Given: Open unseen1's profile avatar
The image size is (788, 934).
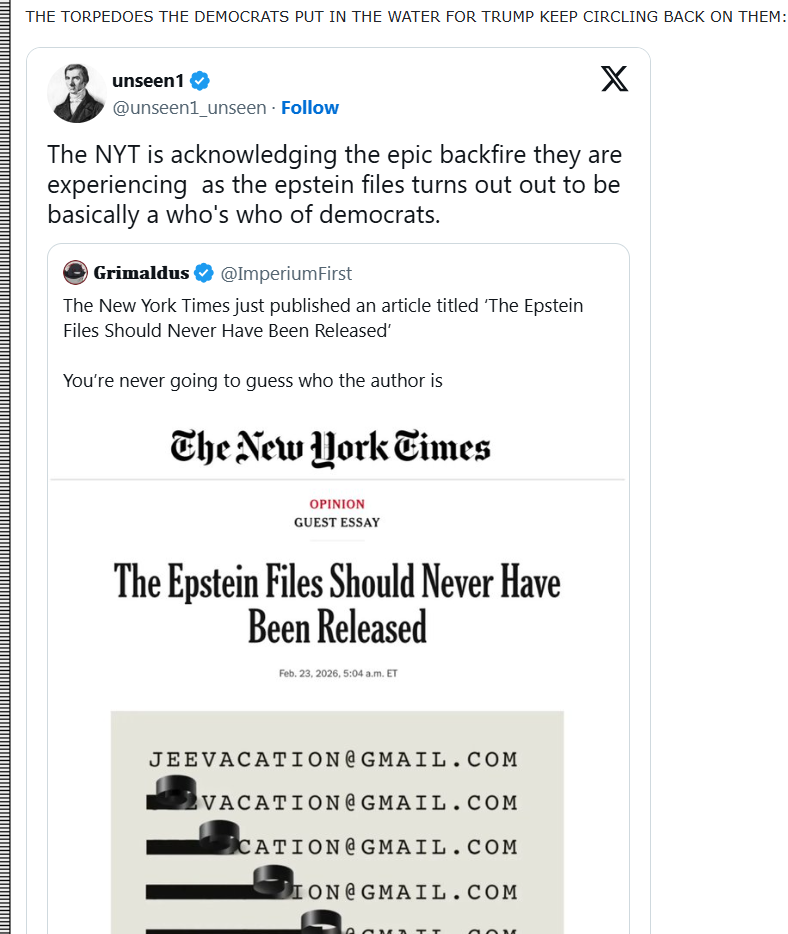Looking at the screenshot, I should point(77,93).
